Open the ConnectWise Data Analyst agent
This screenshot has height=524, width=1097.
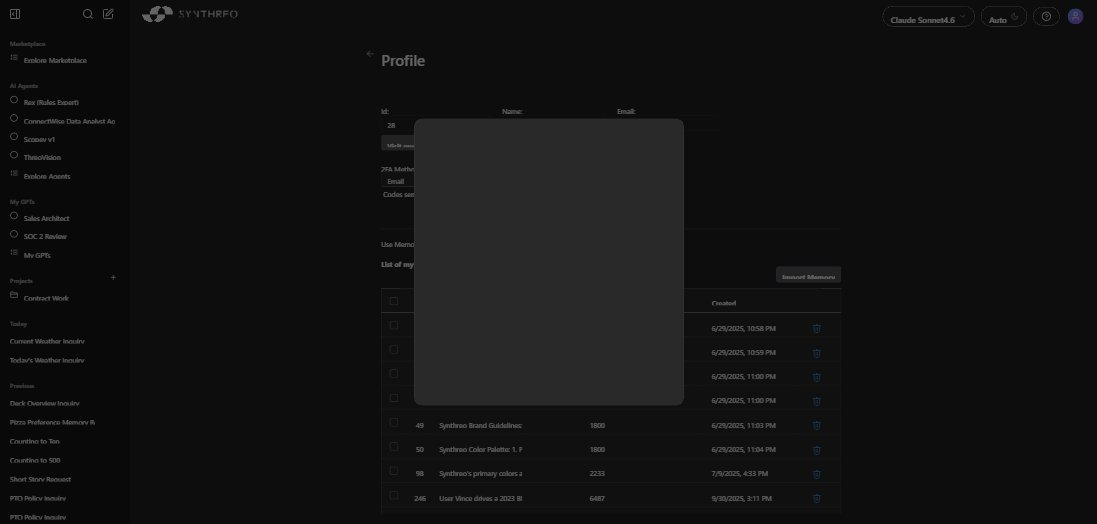pyautogui.click(x=69, y=121)
